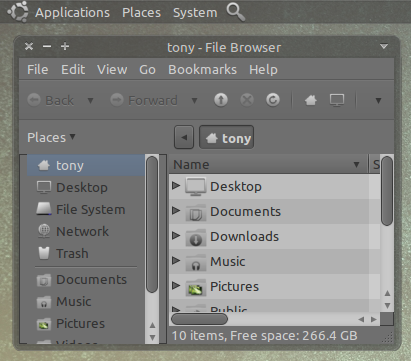Click the Ubuntu logo icon in top panel

[x=18, y=12]
